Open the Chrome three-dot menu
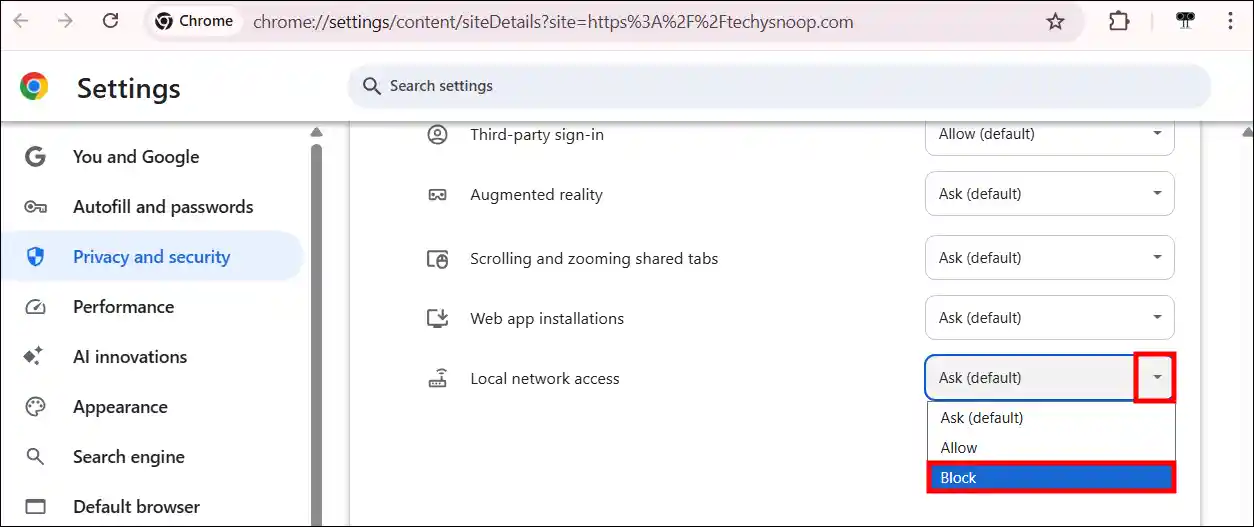Image resolution: width=1254 pixels, height=527 pixels. click(x=1232, y=21)
